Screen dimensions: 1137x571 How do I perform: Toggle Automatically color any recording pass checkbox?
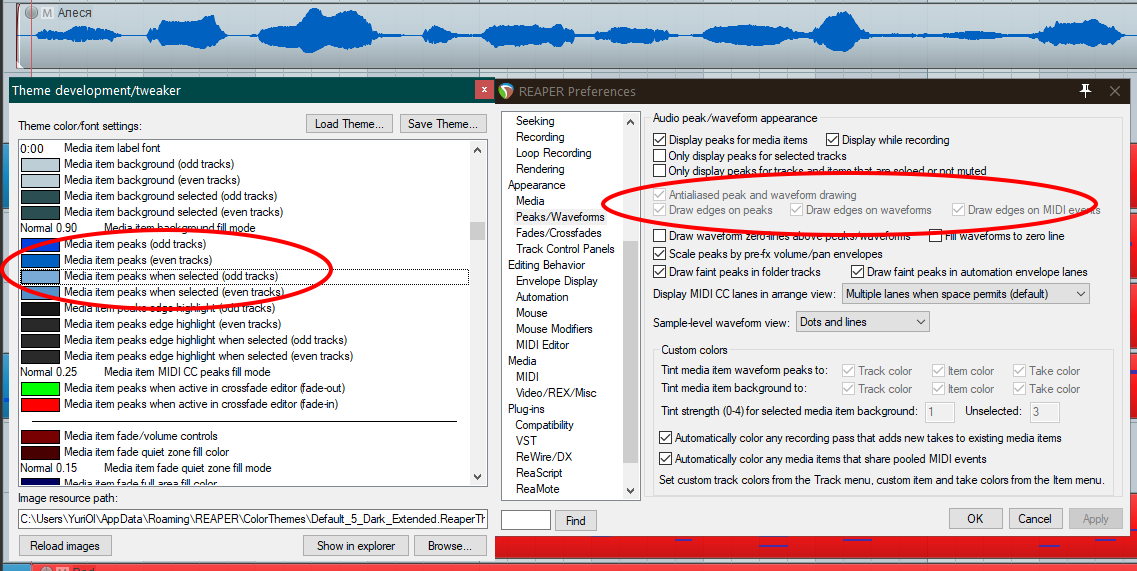click(665, 438)
